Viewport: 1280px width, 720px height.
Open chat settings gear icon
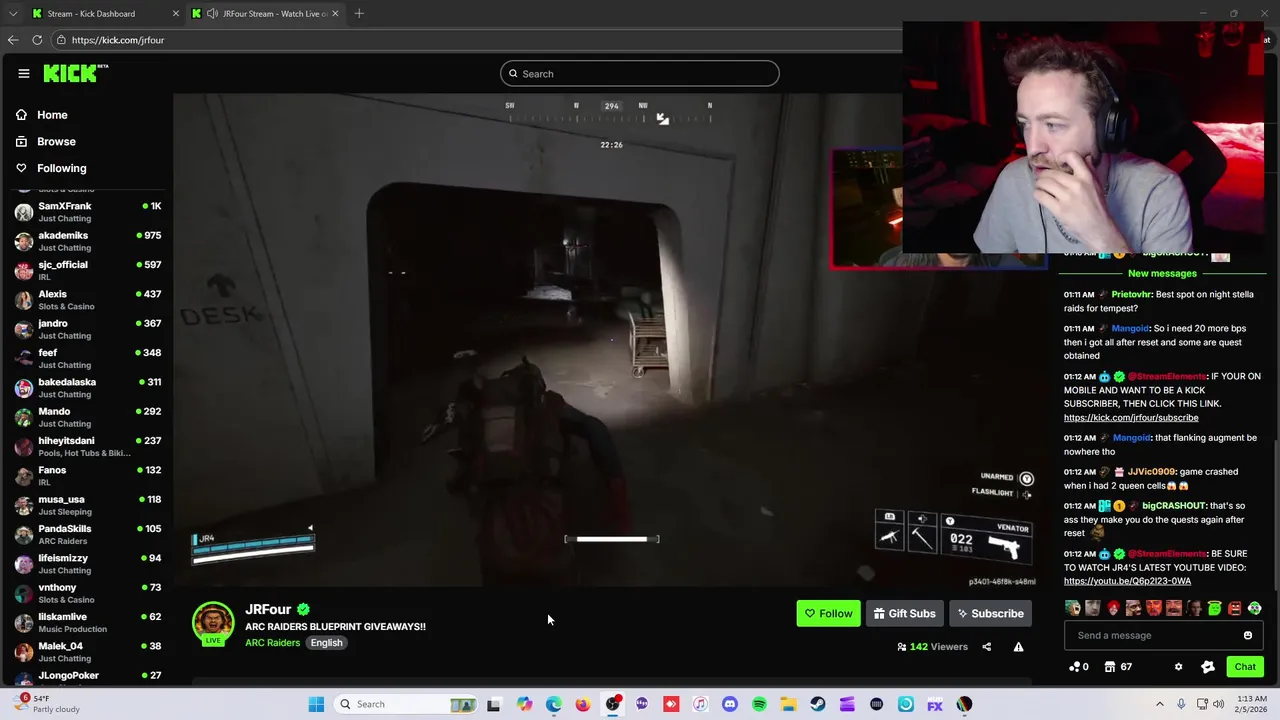point(1178,667)
